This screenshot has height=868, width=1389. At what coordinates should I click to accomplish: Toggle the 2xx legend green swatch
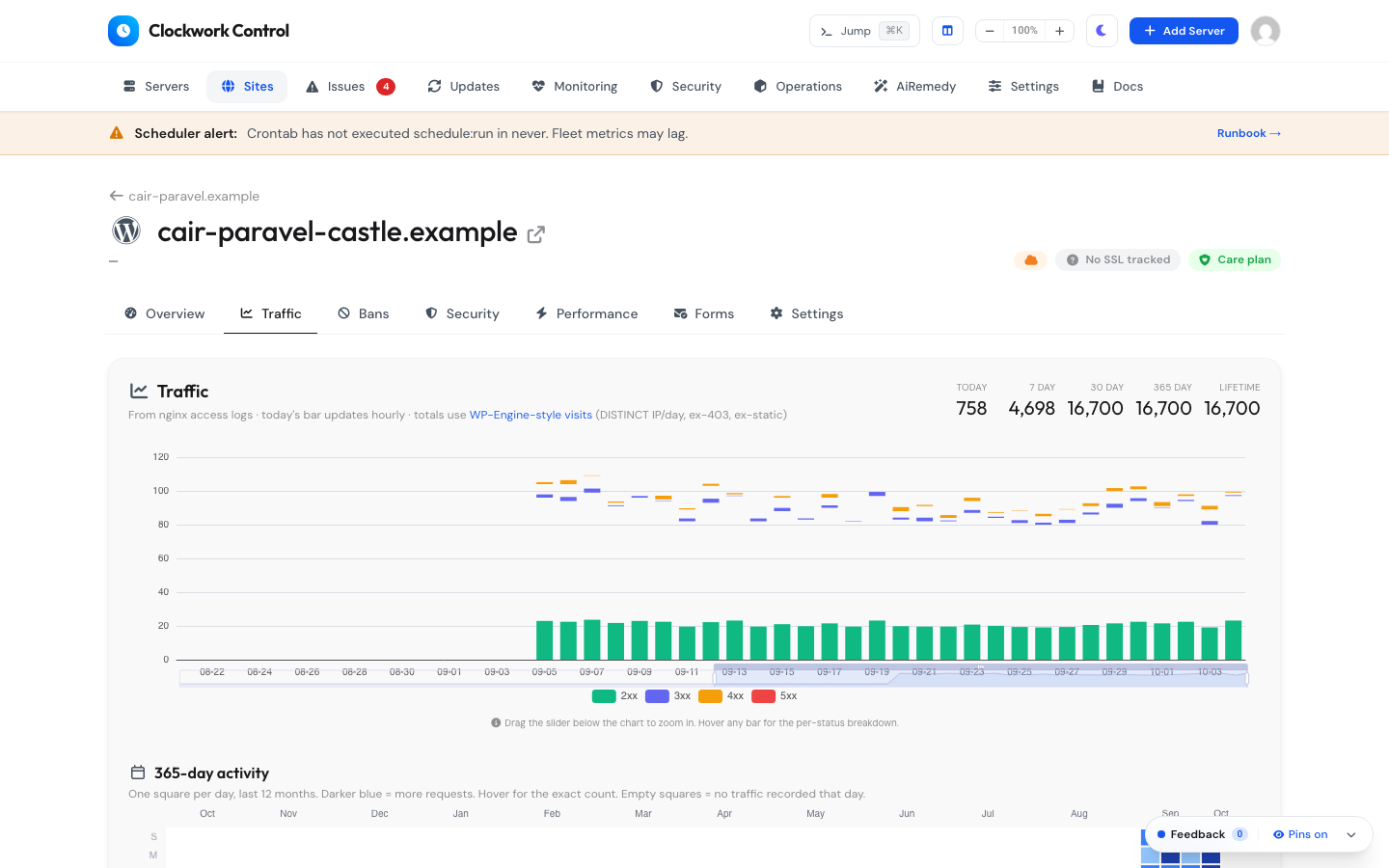click(604, 696)
